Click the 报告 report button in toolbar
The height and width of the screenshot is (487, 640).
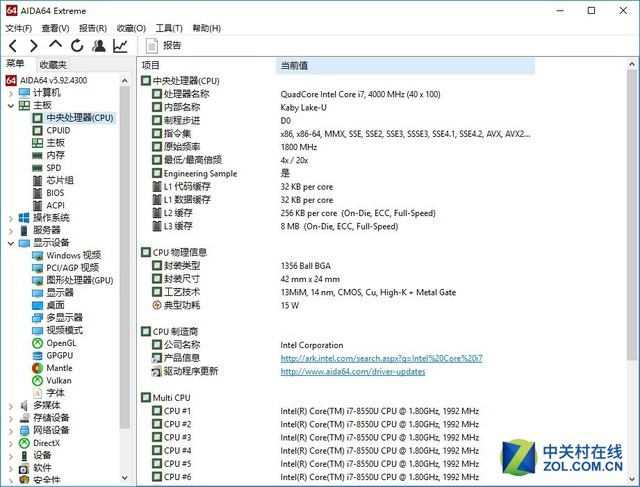[x=164, y=45]
